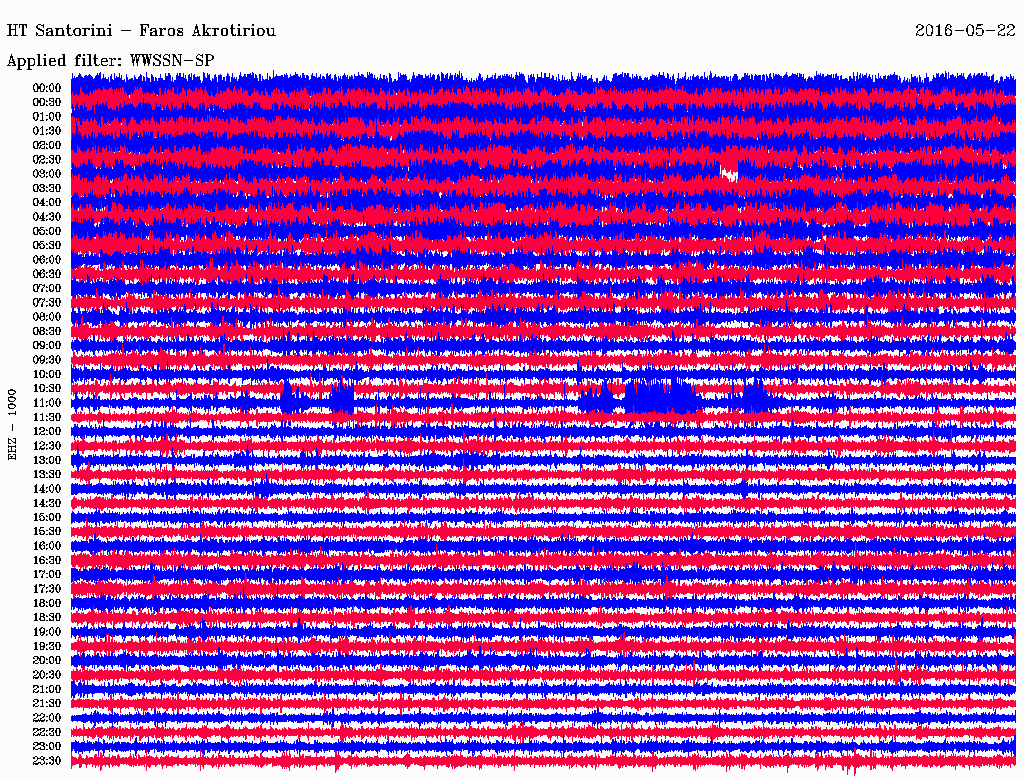Select the 05:00 time label

click(47, 231)
